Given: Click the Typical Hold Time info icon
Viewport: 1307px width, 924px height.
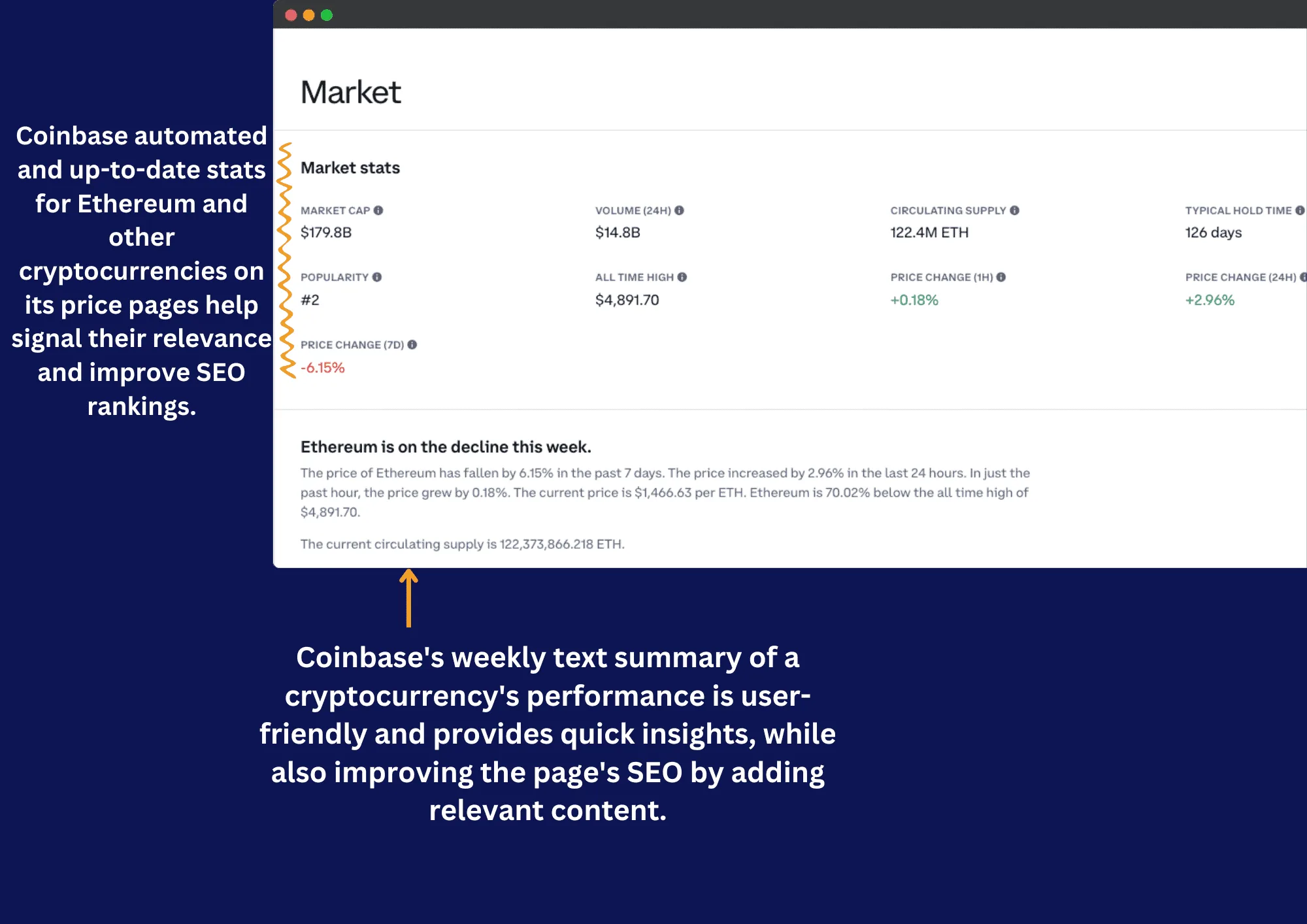Looking at the screenshot, I should 1300,210.
